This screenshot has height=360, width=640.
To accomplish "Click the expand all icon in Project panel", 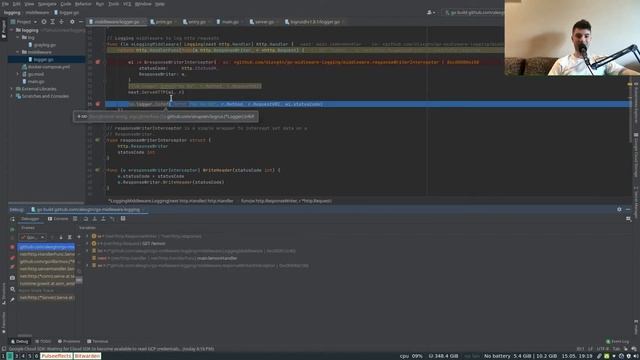I will (x=52, y=22).
